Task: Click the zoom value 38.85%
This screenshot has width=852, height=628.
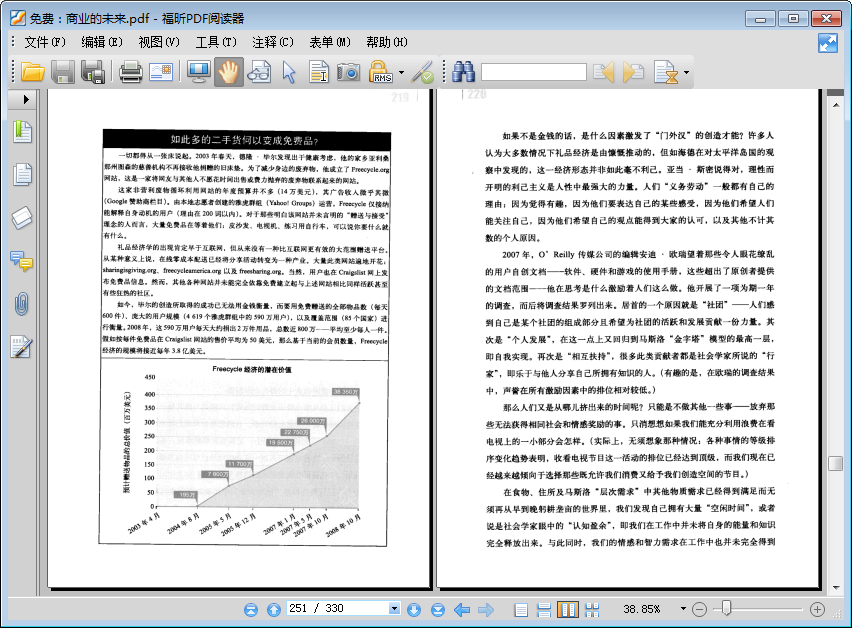Action: pyautogui.click(x=642, y=609)
